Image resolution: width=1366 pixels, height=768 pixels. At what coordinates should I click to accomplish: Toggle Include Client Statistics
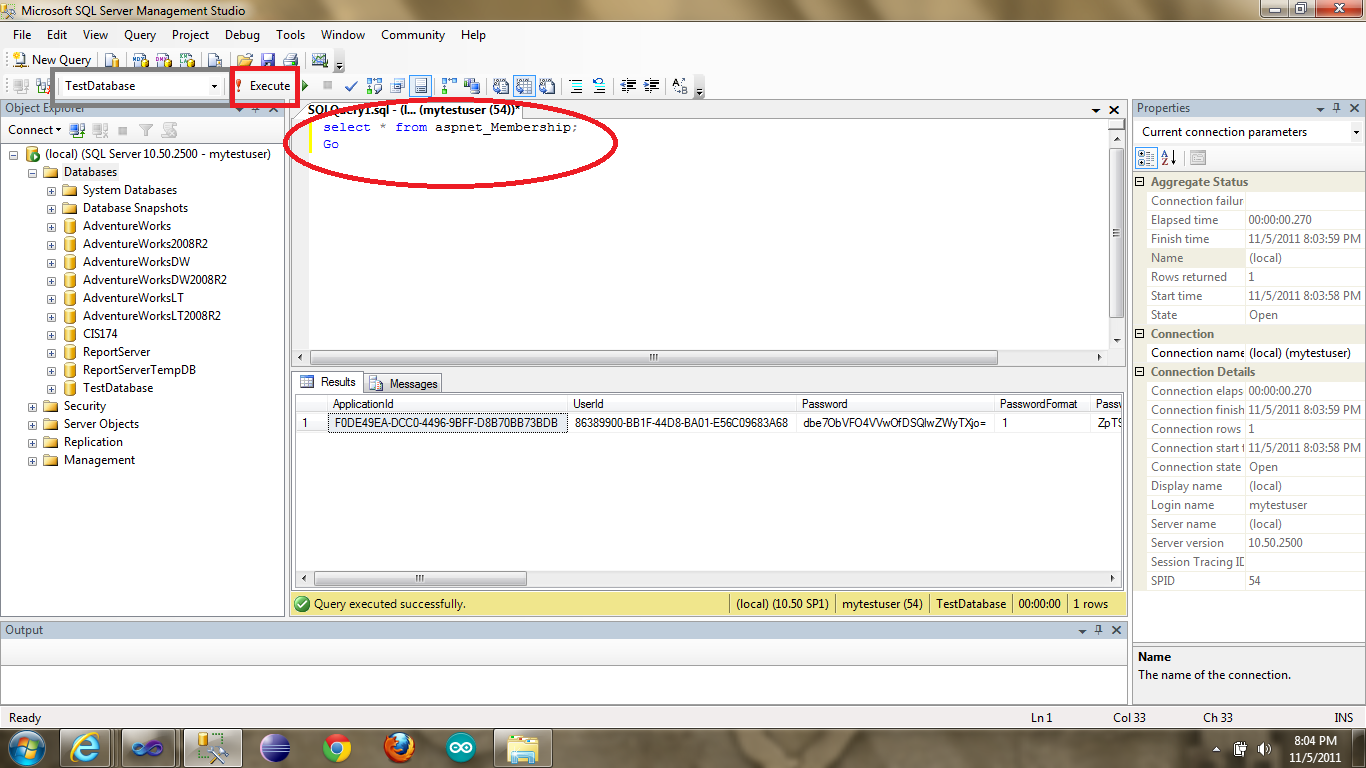tap(472, 86)
